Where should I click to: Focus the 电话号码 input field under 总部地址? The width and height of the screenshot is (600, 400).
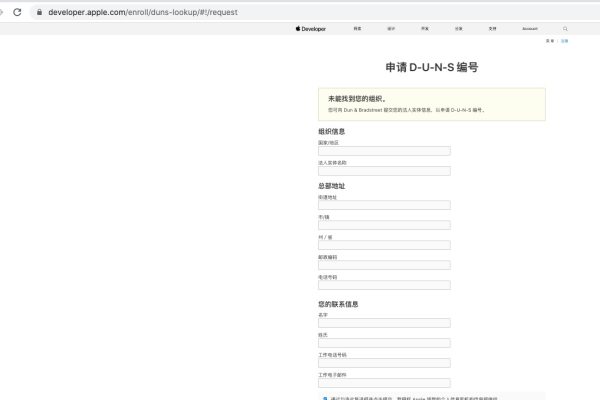pos(384,285)
